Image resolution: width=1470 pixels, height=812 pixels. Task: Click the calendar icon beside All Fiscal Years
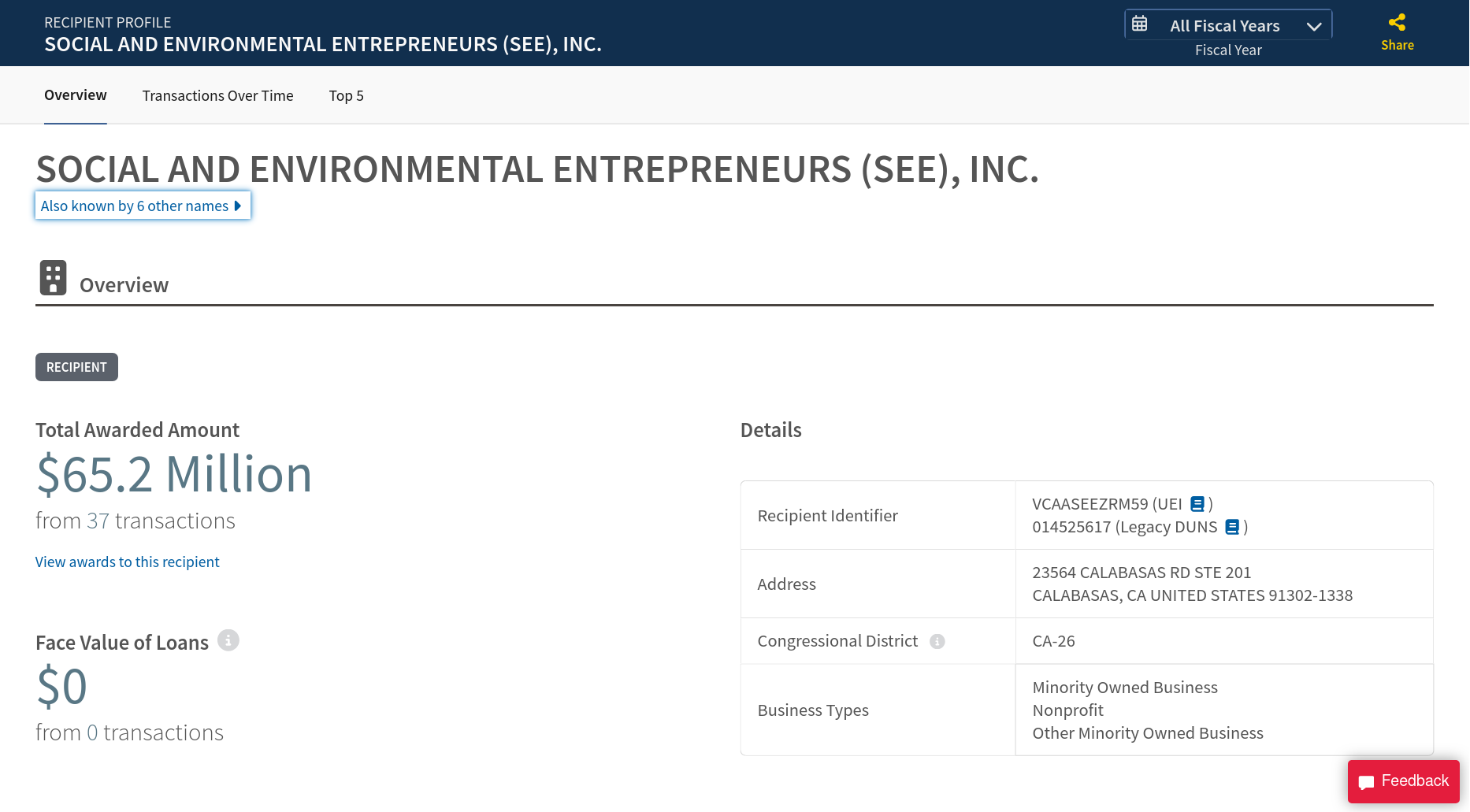point(1139,24)
